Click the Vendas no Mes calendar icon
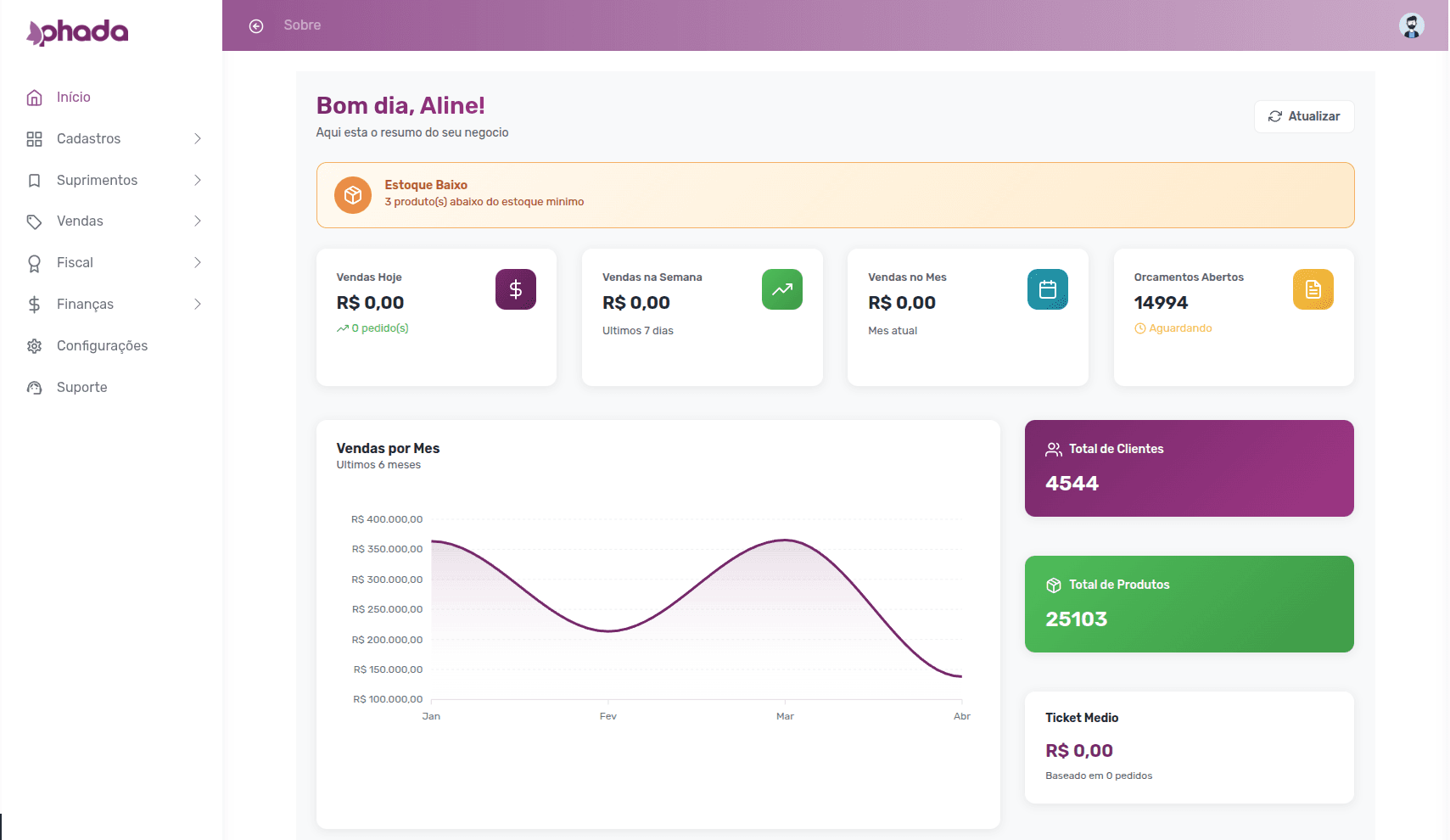The height and width of the screenshot is (840, 1450). click(x=1048, y=289)
